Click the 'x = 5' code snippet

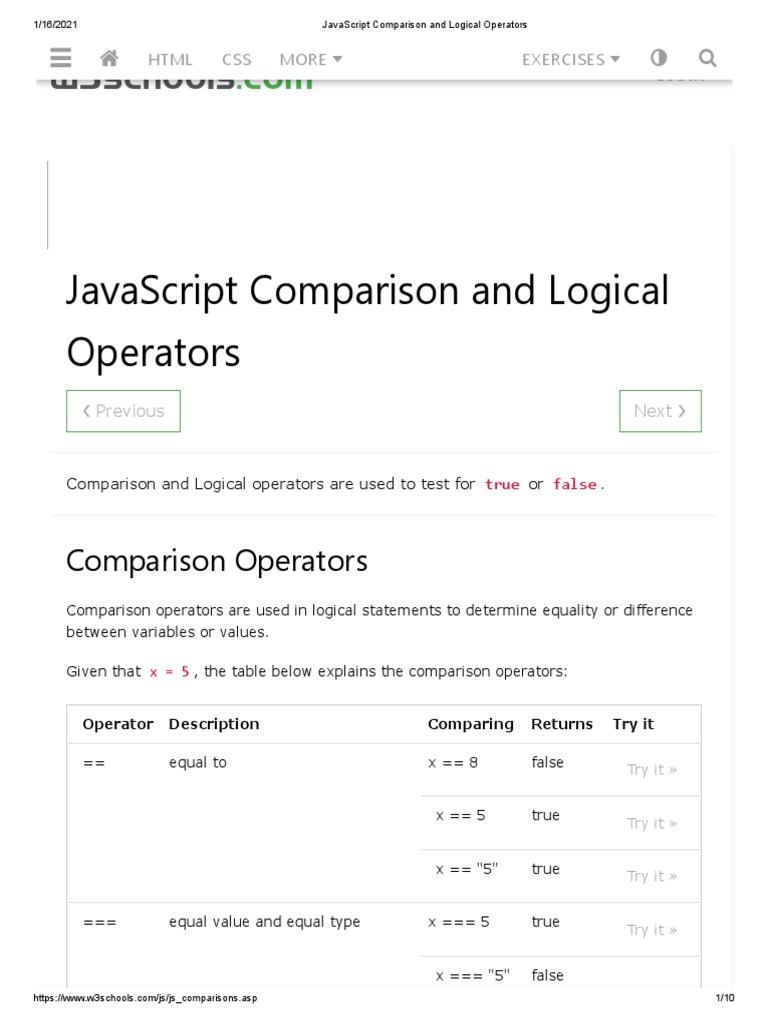170,672
